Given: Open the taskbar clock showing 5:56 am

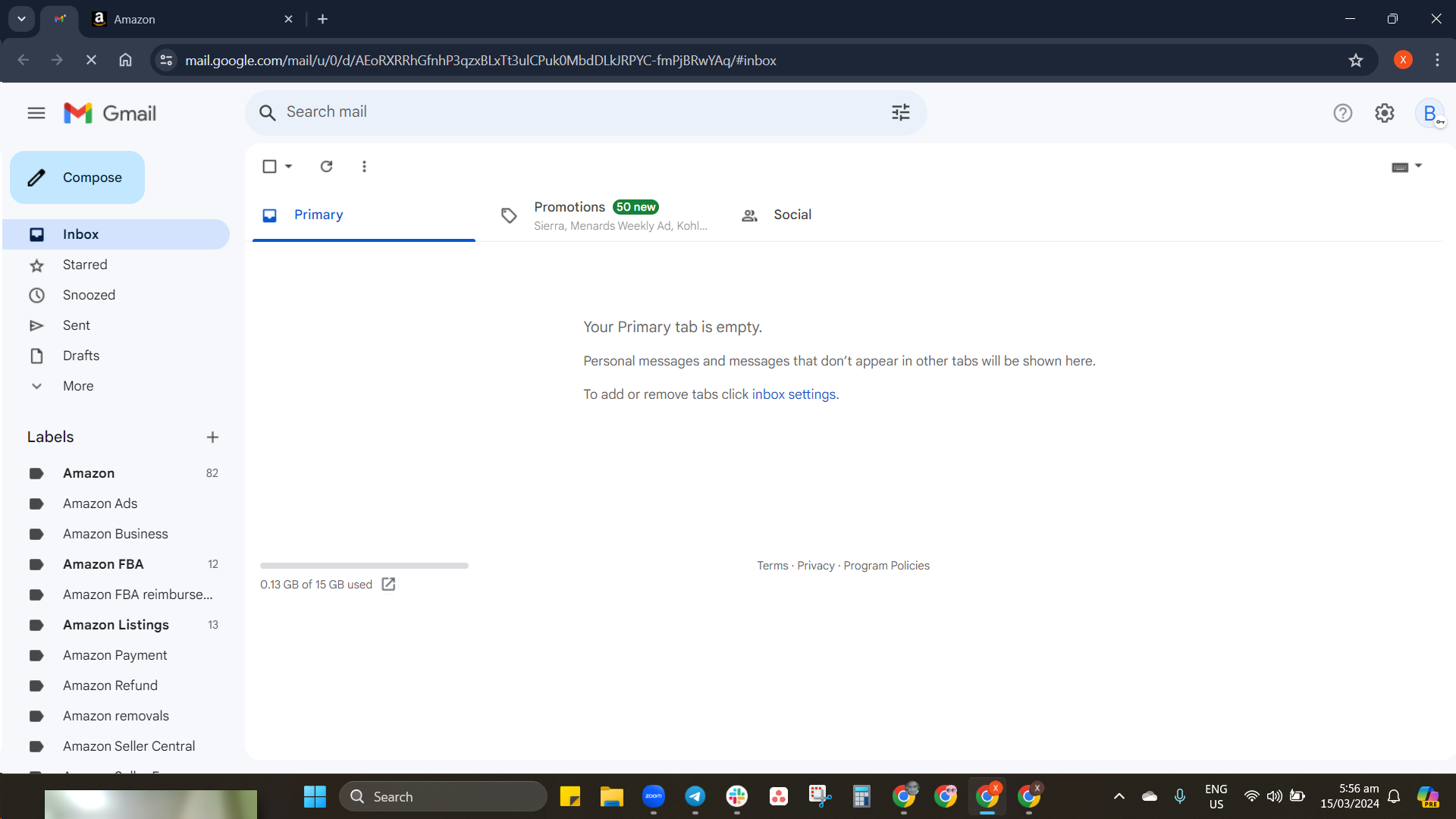Looking at the screenshot, I should pos(1350,797).
